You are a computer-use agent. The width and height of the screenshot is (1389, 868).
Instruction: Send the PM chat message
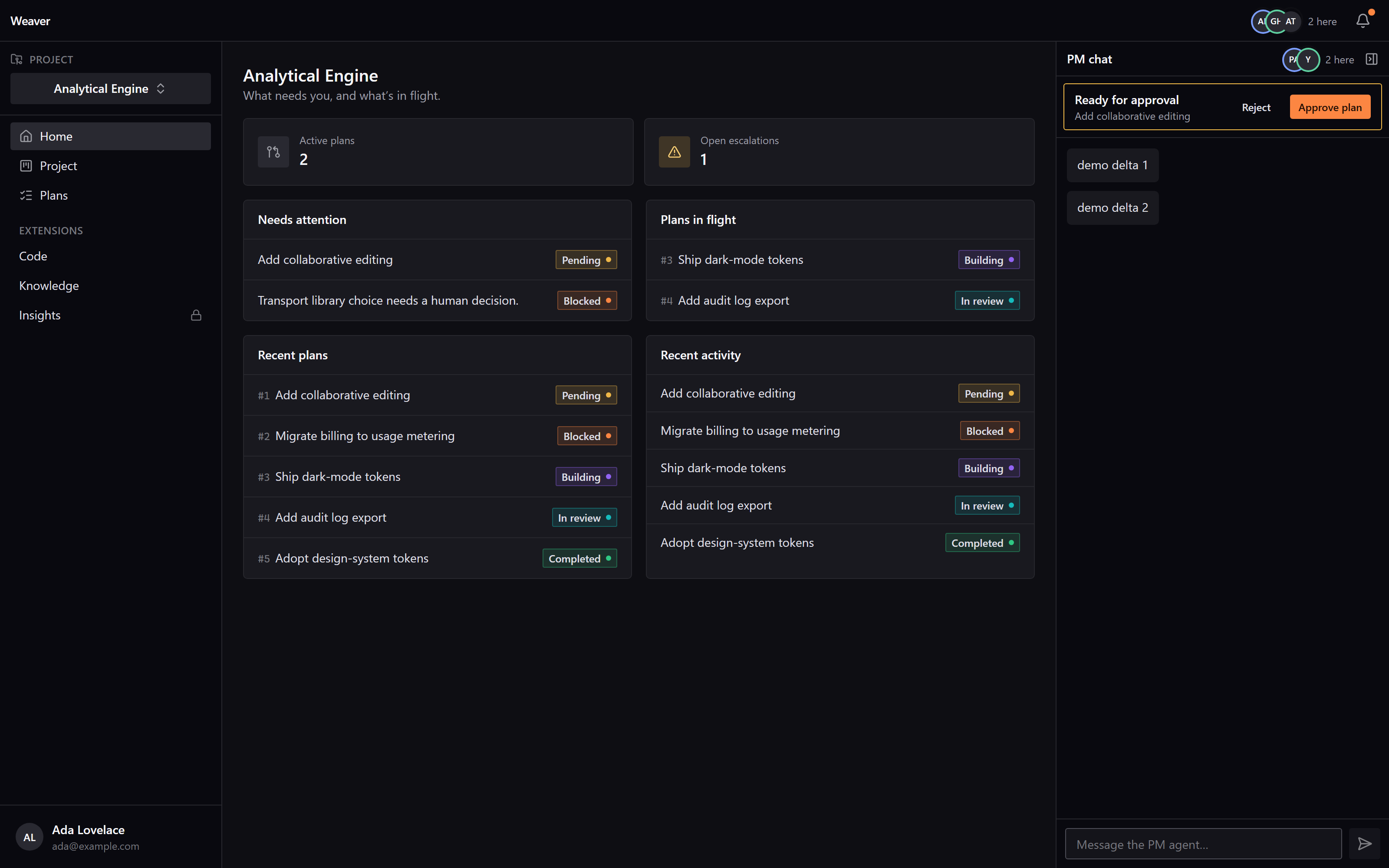(x=1364, y=843)
